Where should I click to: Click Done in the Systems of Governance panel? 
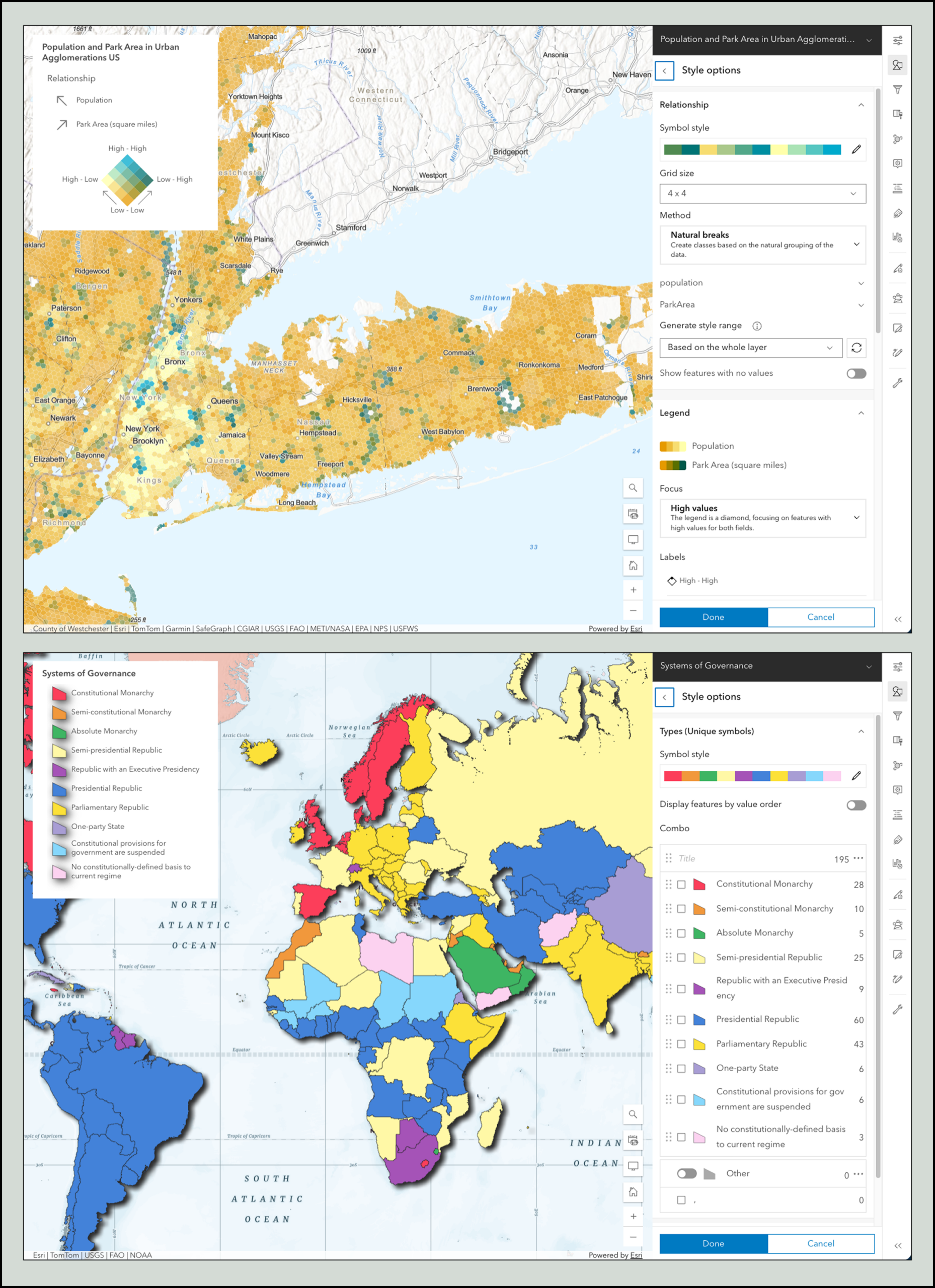(x=713, y=1243)
